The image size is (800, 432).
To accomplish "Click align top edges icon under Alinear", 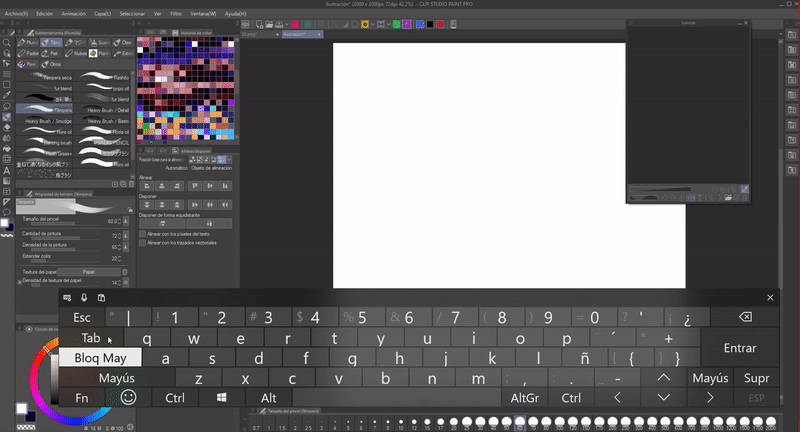I will (x=195, y=186).
